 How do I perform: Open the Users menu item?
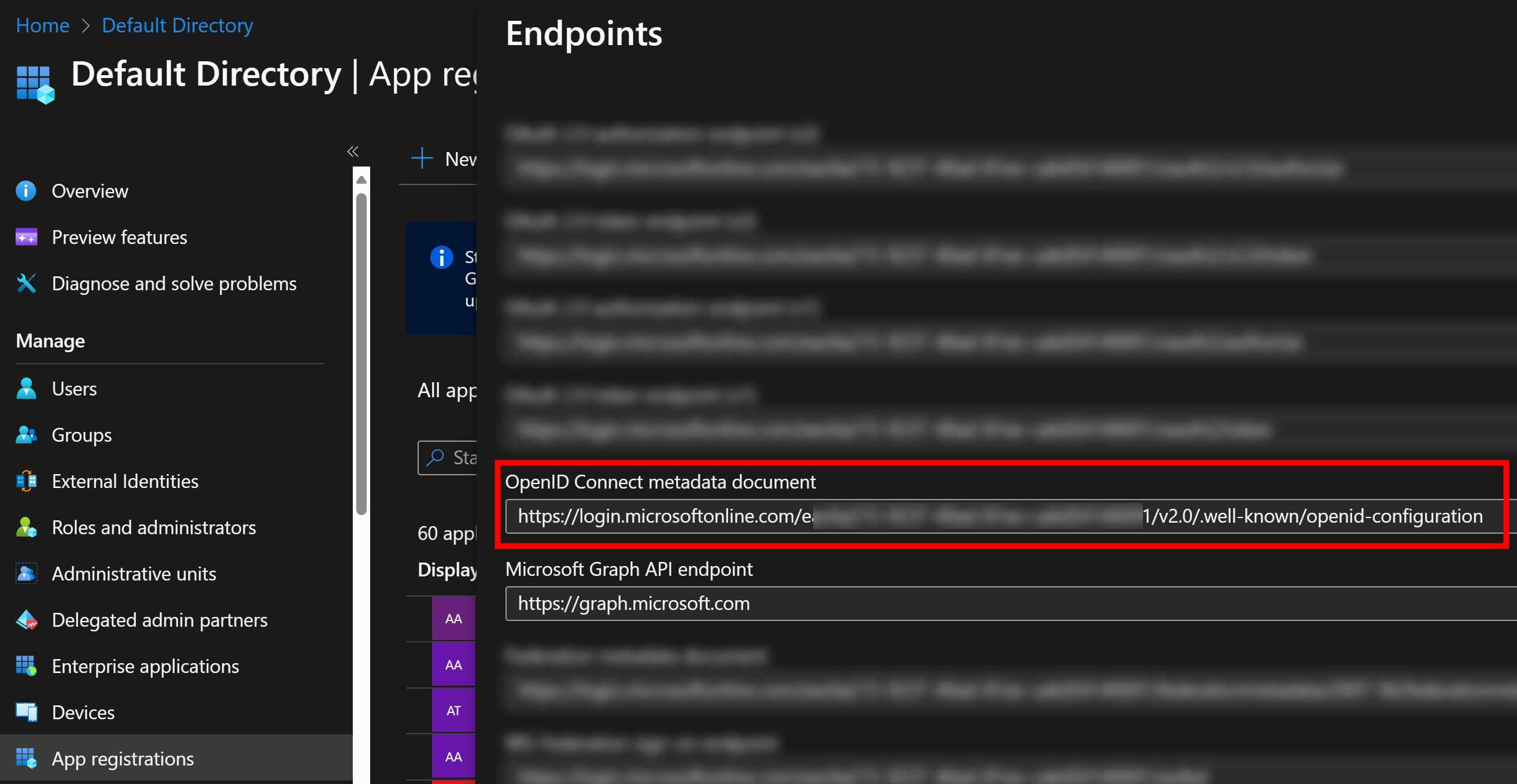coord(74,389)
